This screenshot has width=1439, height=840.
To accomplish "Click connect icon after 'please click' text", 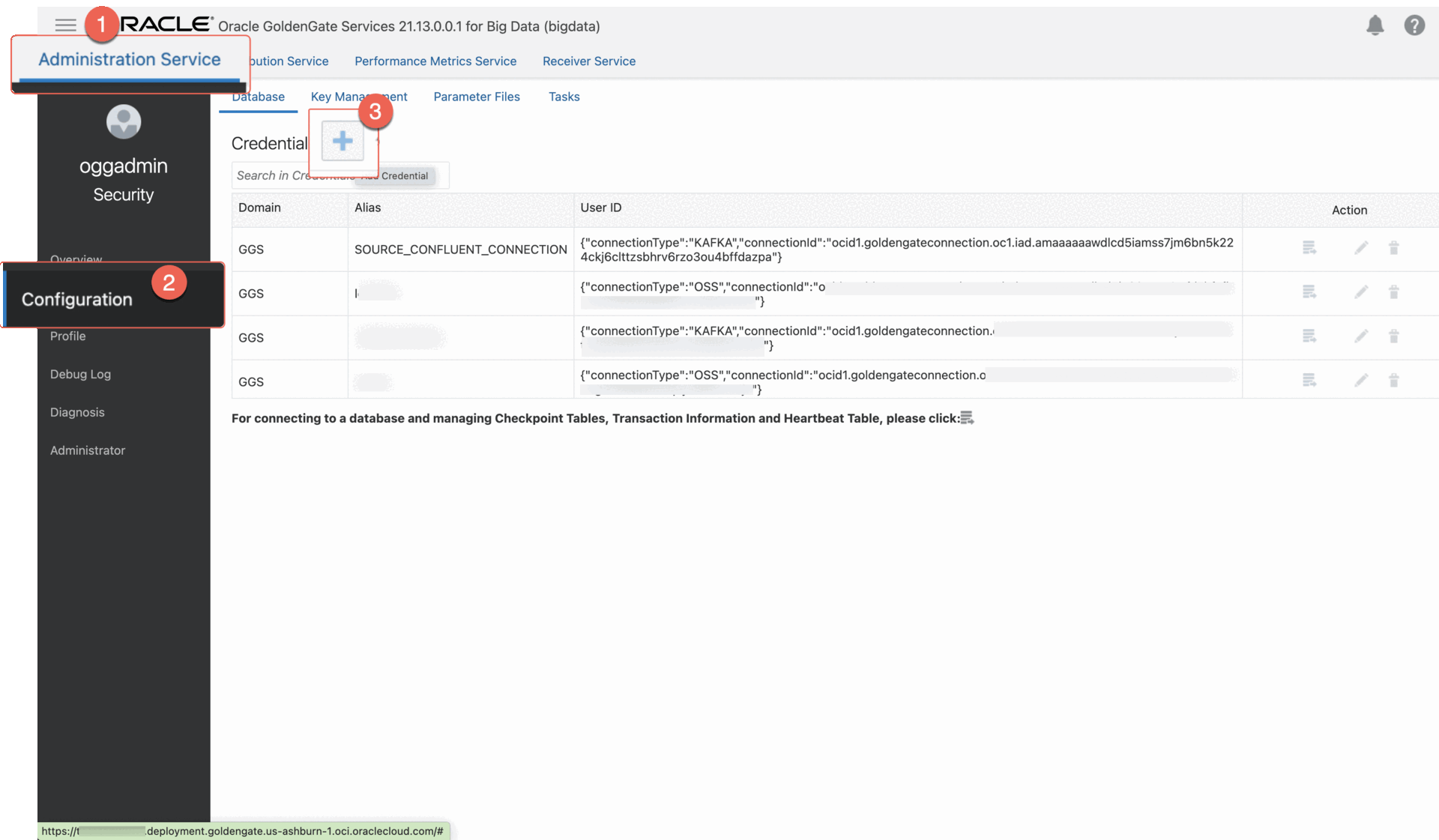I will [x=967, y=418].
